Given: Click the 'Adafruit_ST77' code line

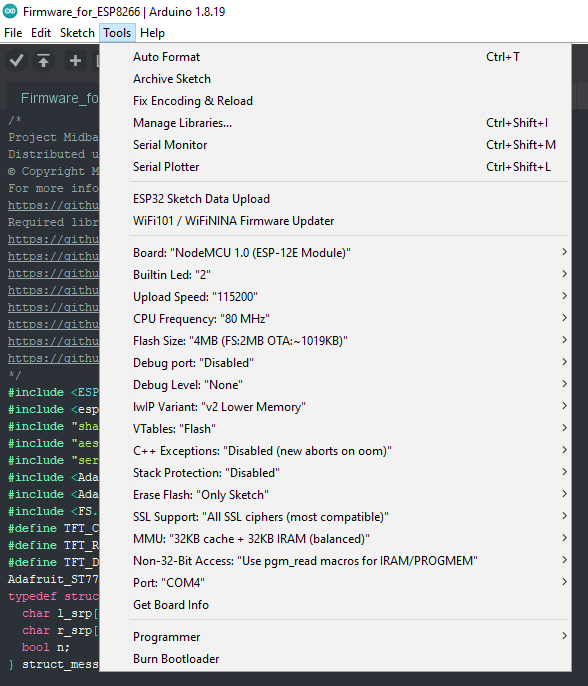Looking at the screenshot, I should point(53,579).
